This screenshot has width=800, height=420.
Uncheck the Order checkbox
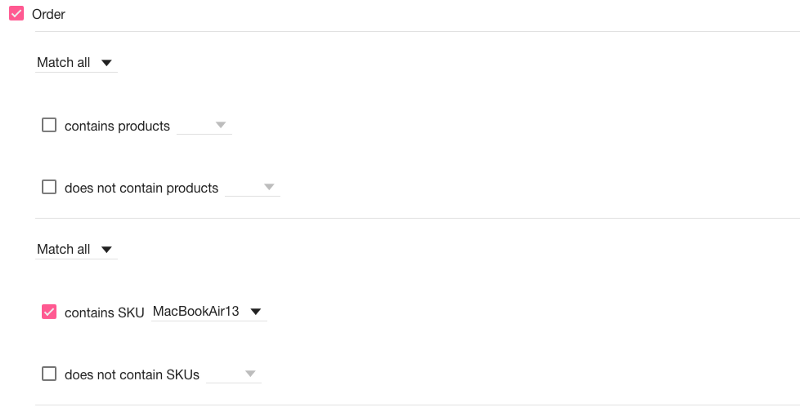(16, 14)
